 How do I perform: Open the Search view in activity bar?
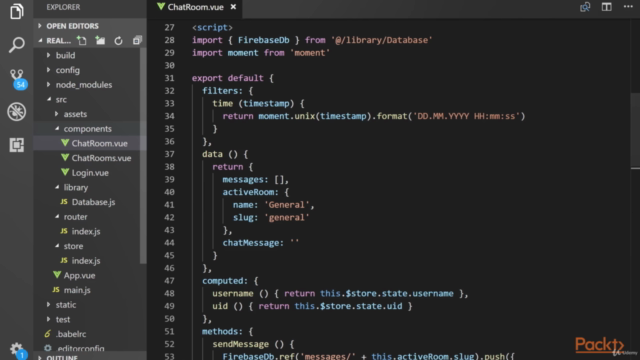pos(17,44)
